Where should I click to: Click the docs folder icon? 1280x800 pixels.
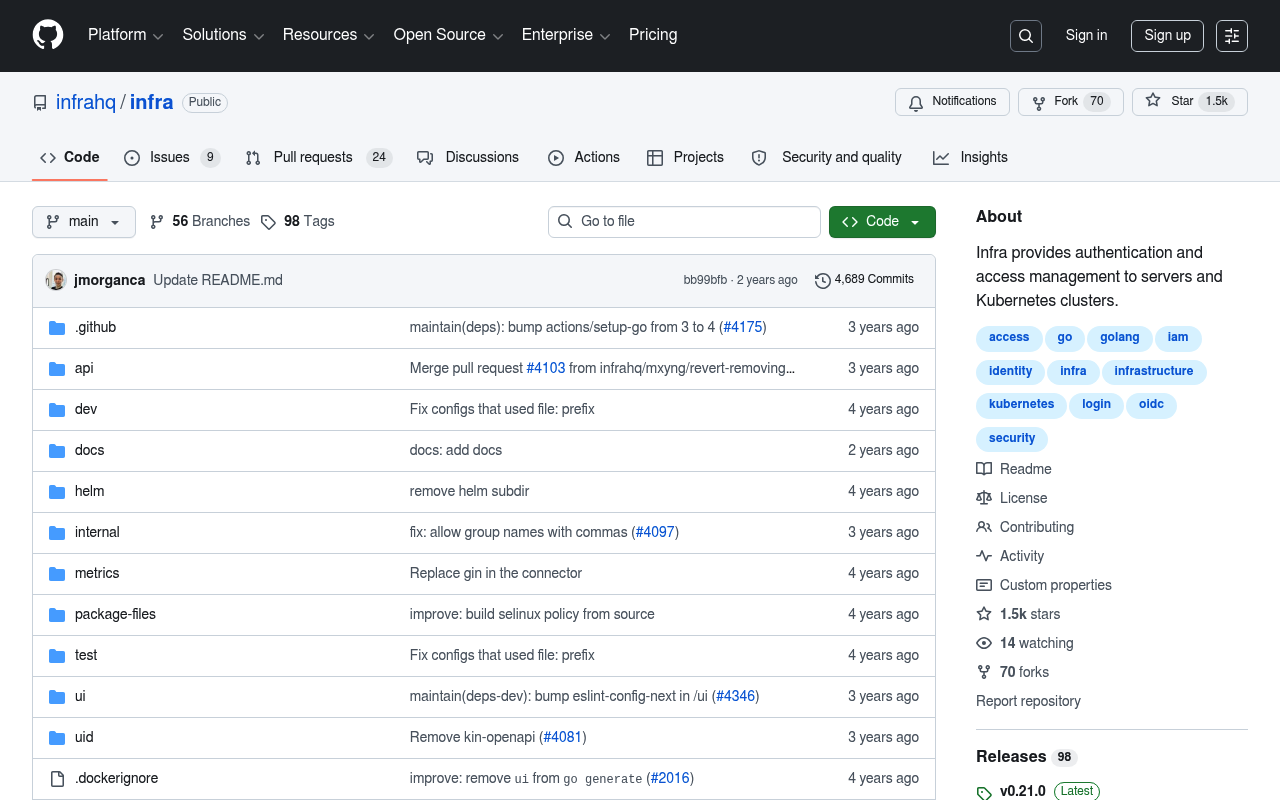coord(57,451)
